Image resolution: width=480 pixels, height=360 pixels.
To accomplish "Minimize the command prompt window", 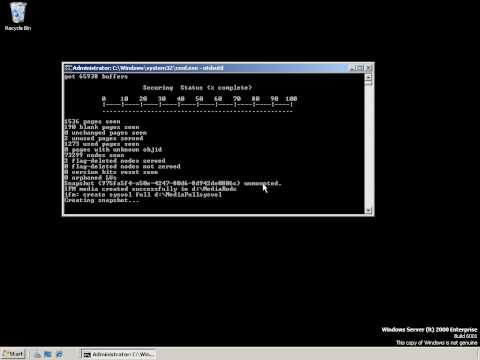I will pyautogui.click(x=352, y=68).
